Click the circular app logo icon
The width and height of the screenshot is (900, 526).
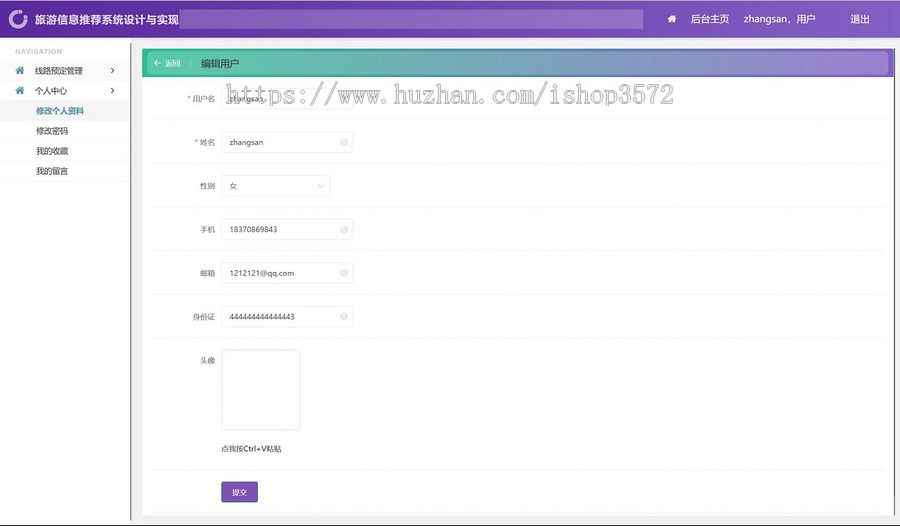pyautogui.click(x=18, y=19)
